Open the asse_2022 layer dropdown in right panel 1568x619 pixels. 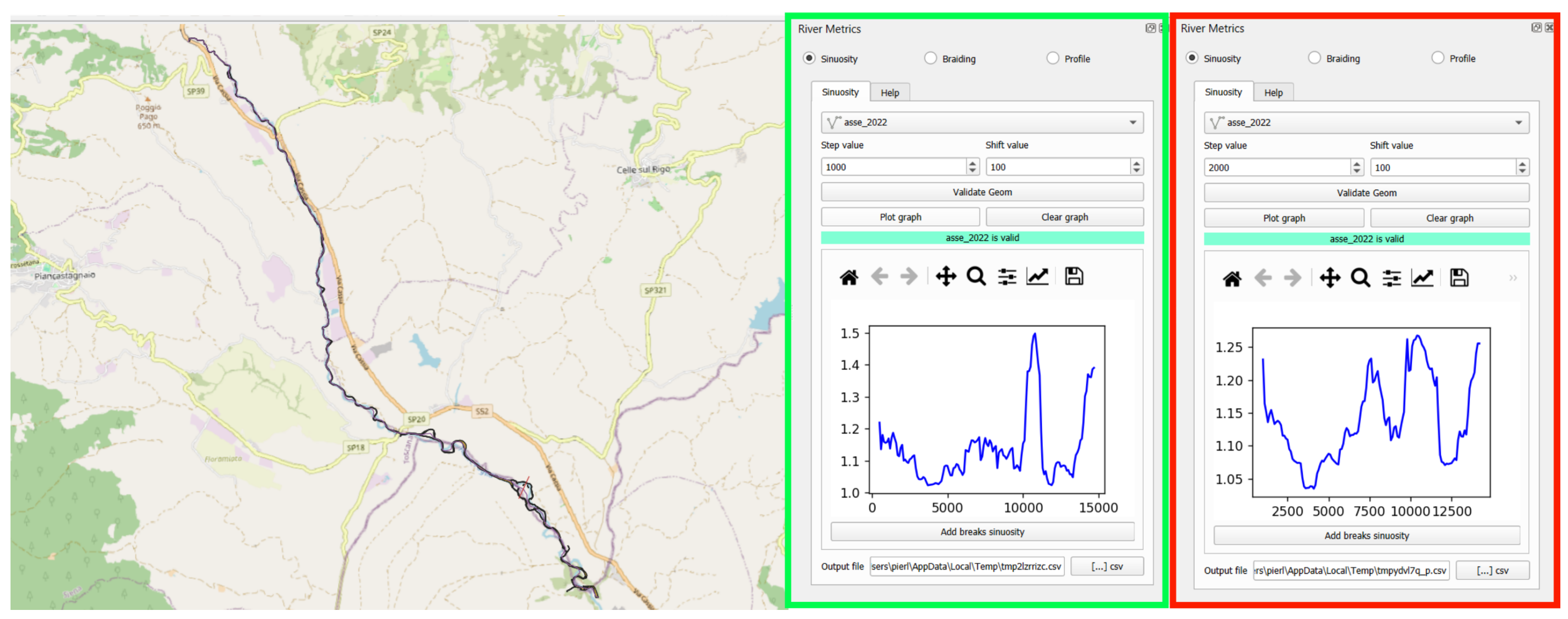click(1365, 123)
